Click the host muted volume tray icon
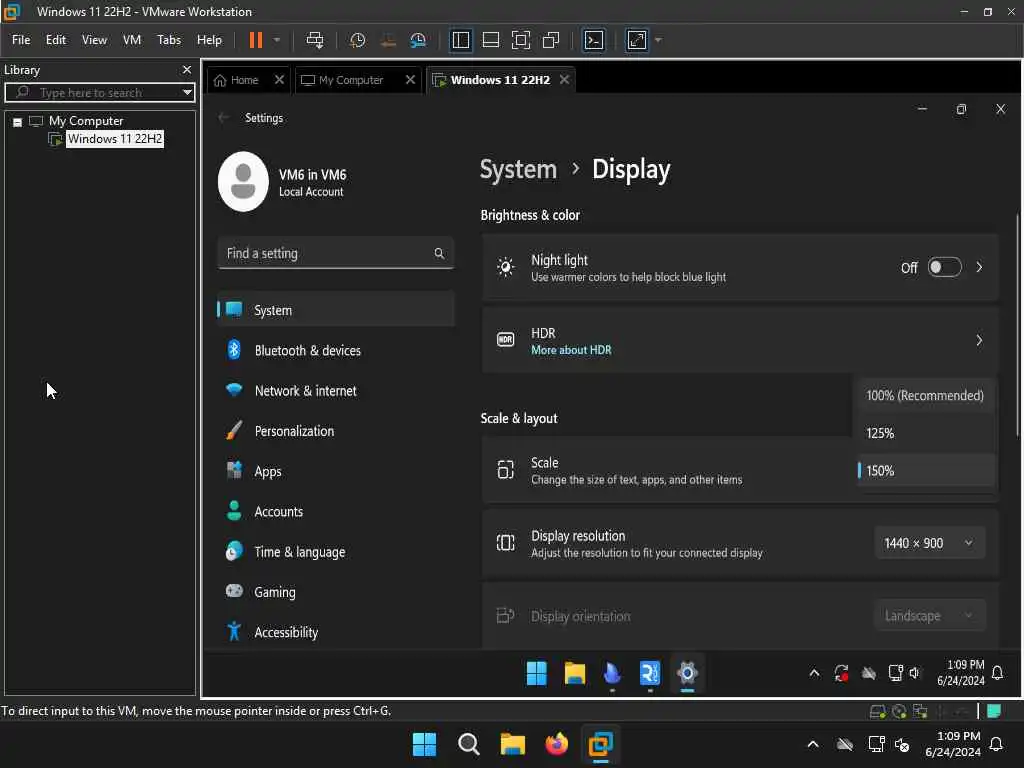Viewport: 1024px width, 768px height. pyautogui.click(x=903, y=744)
